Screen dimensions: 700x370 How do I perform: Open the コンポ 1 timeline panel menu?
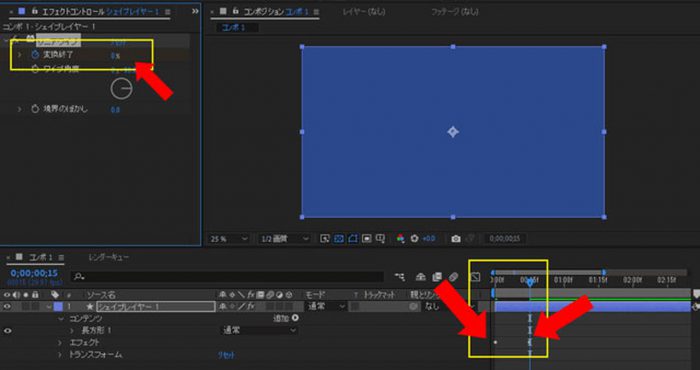click(61, 258)
